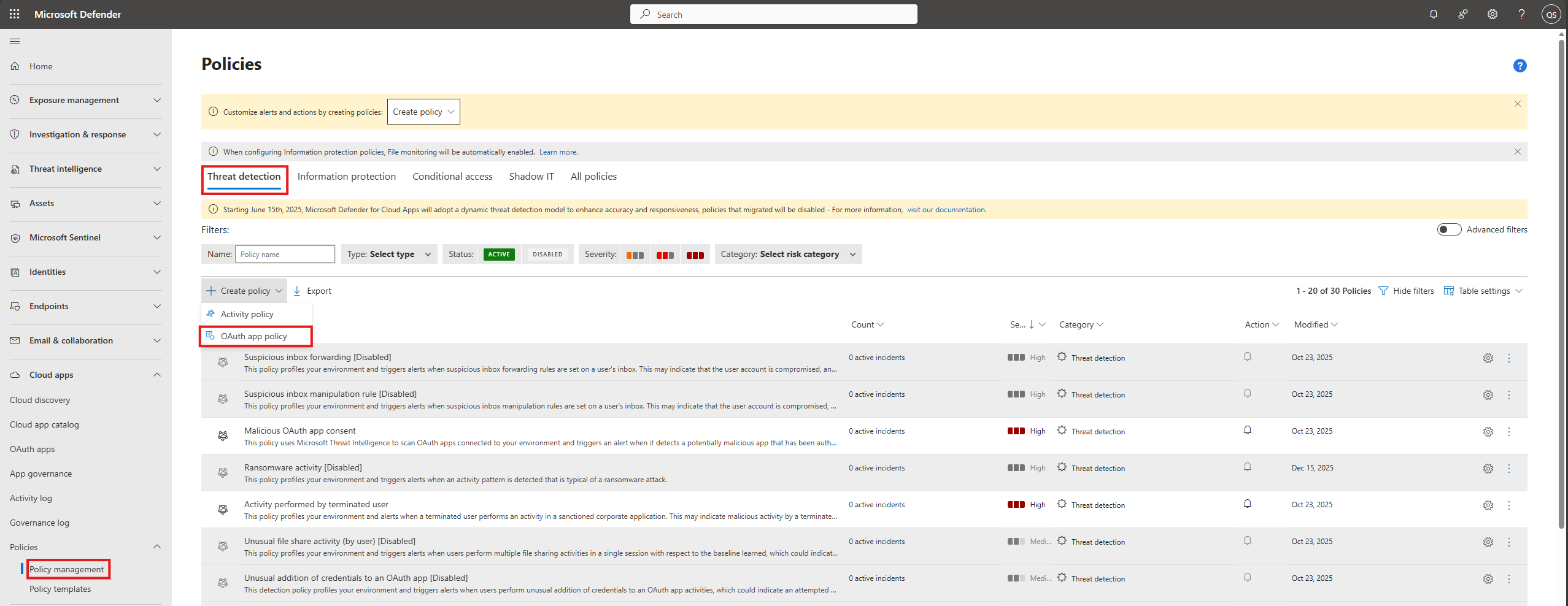Select Activity policy from menu
This screenshot has height=606, width=1568.
[x=256, y=314]
